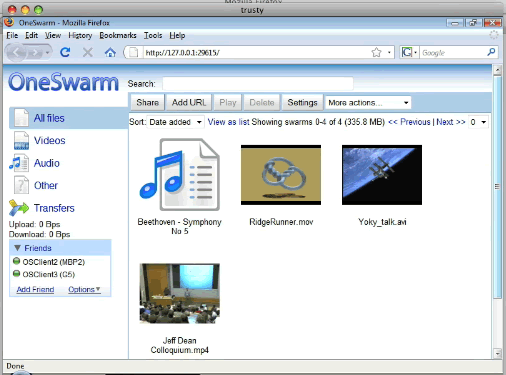Screen dimensions: 506x375
Task: Open the Edit menu
Action: [31, 35]
